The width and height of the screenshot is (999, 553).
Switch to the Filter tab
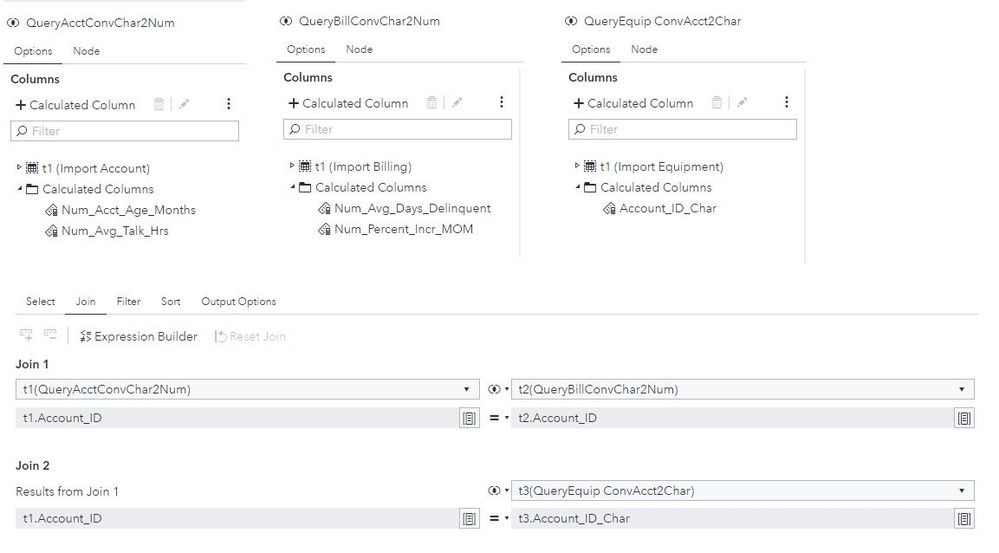[128, 301]
